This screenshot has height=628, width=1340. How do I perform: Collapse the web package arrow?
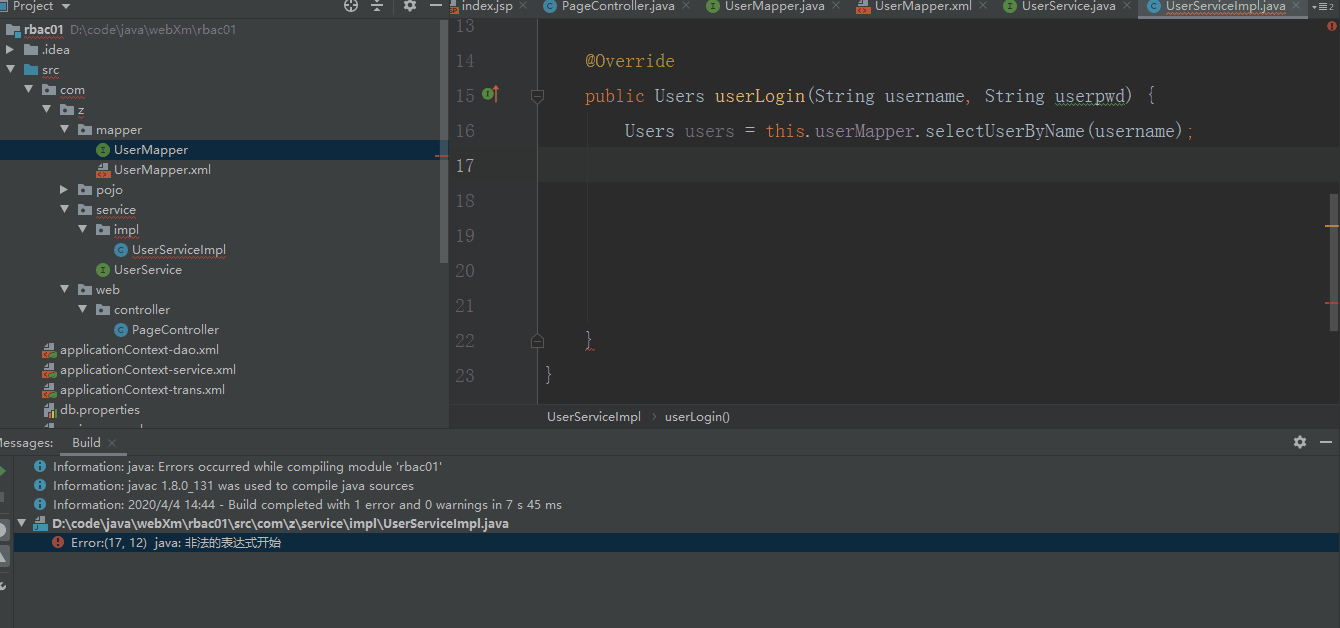(x=65, y=289)
